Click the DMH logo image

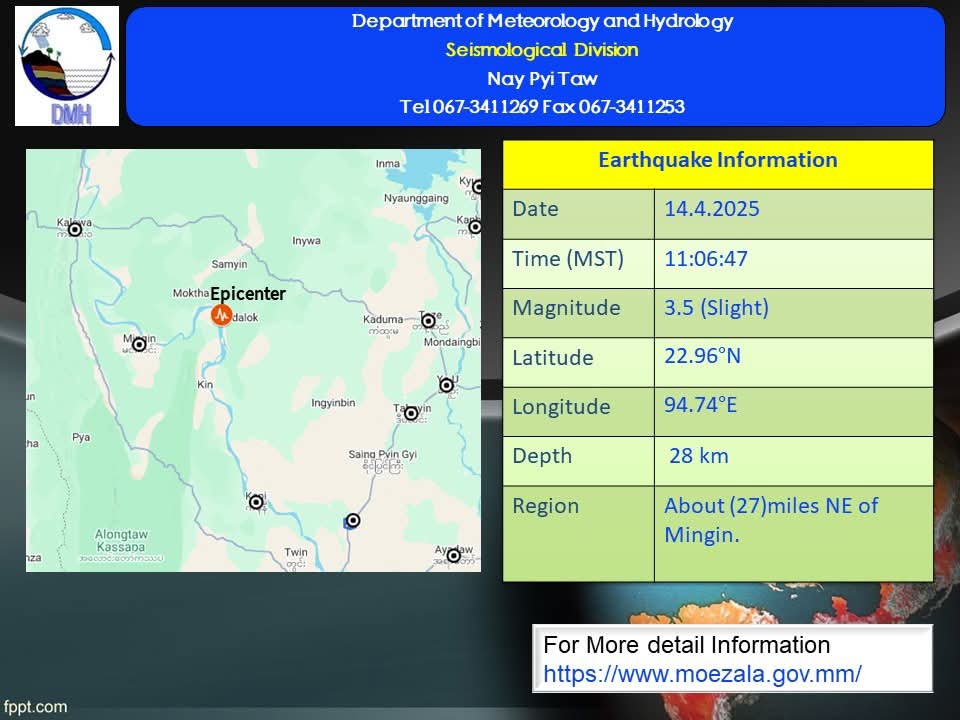(x=67, y=66)
